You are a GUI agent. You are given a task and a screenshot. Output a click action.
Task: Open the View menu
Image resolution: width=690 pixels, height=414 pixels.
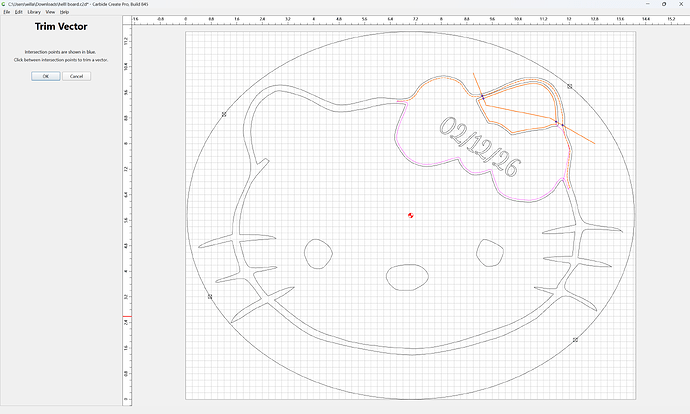click(x=50, y=12)
